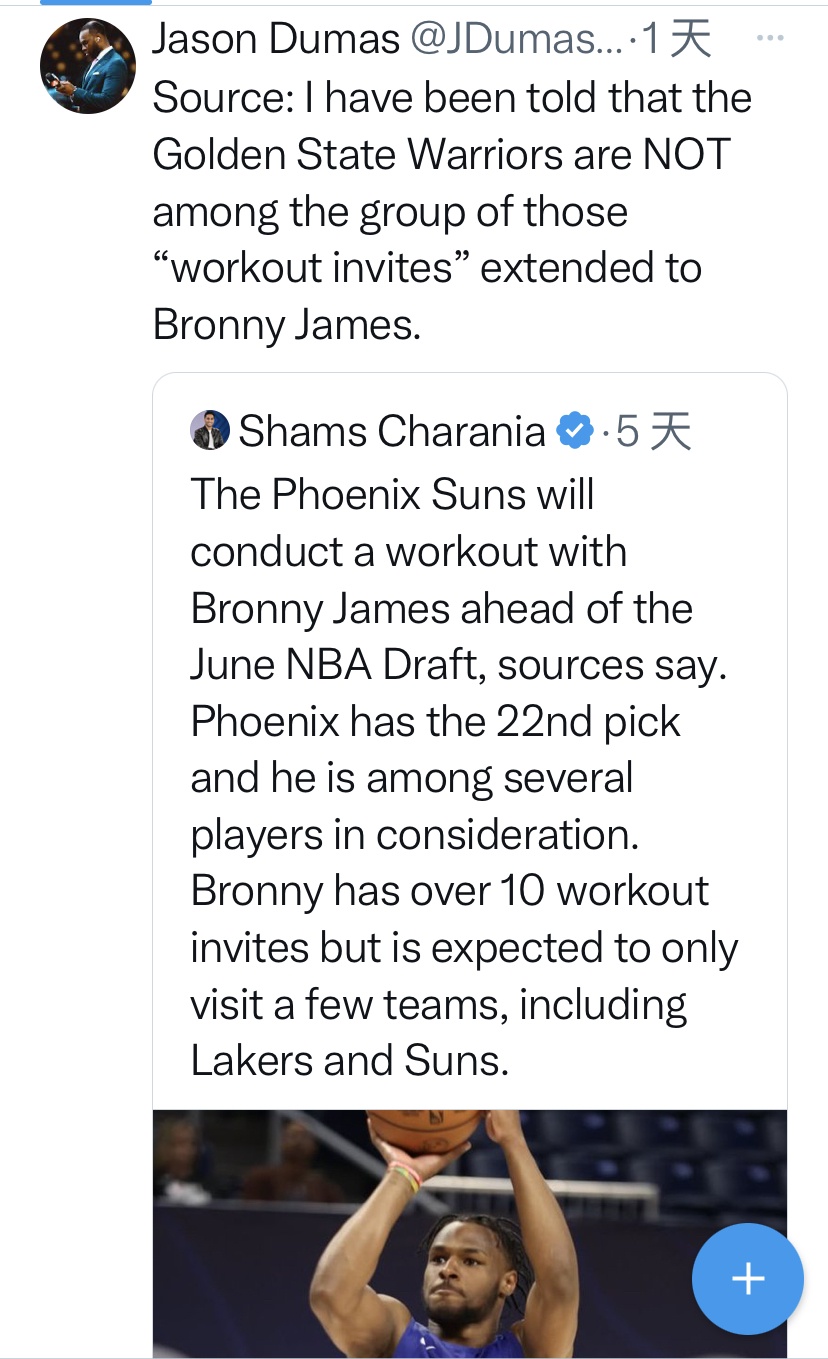
Task: Tap the blue compose new tweet button
Action: (747, 1278)
